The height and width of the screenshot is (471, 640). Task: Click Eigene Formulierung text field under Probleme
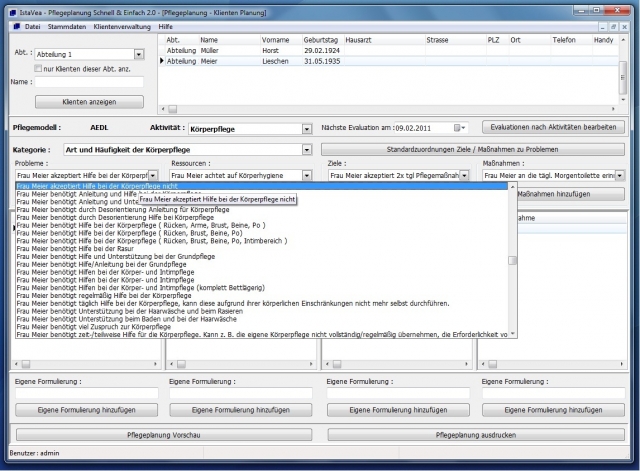pos(87,393)
